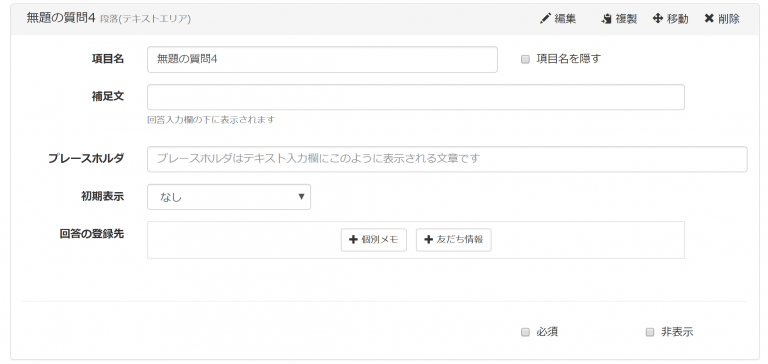Click the 複製 text label

[x=626, y=19]
